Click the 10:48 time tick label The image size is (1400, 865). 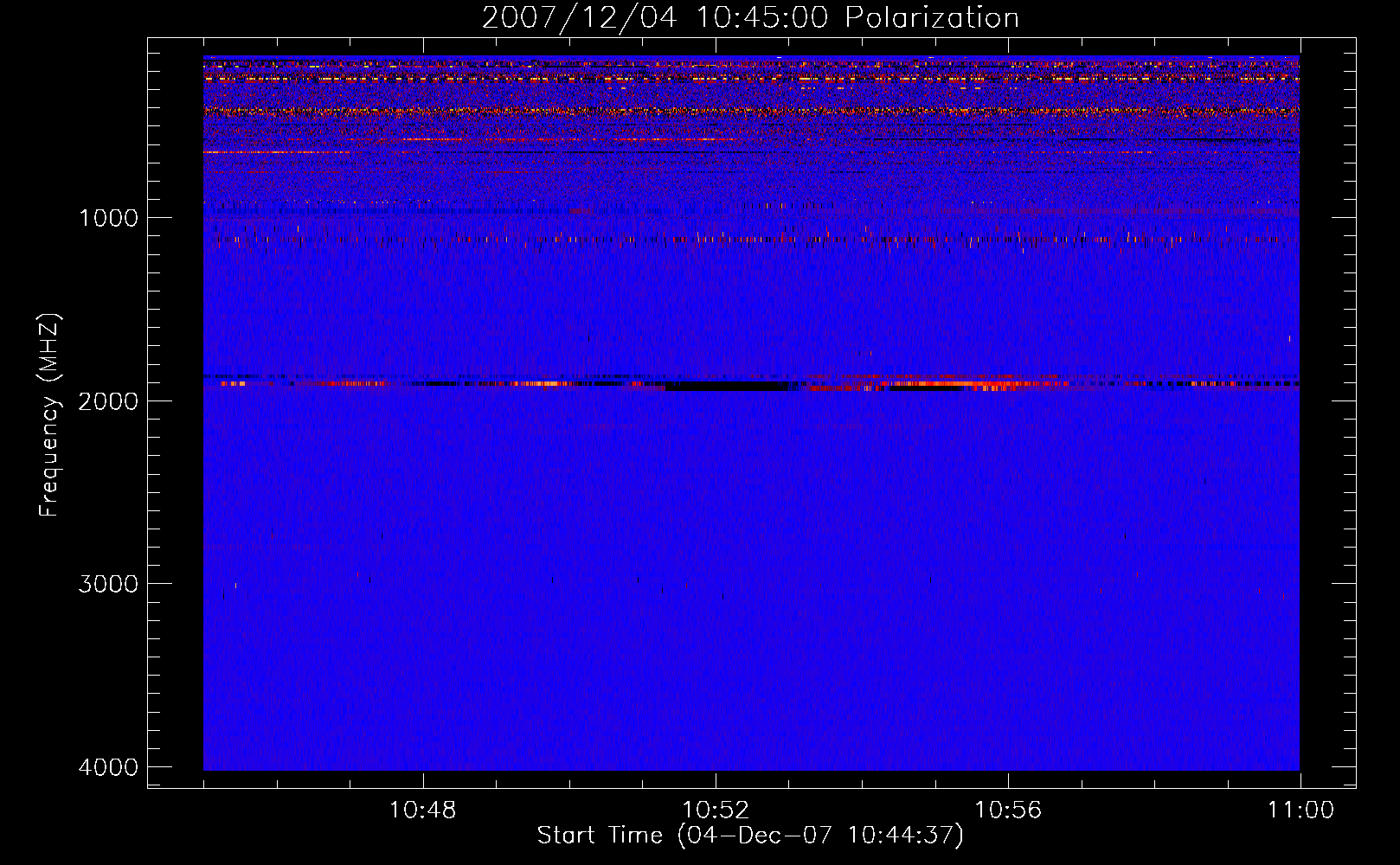tap(423, 811)
